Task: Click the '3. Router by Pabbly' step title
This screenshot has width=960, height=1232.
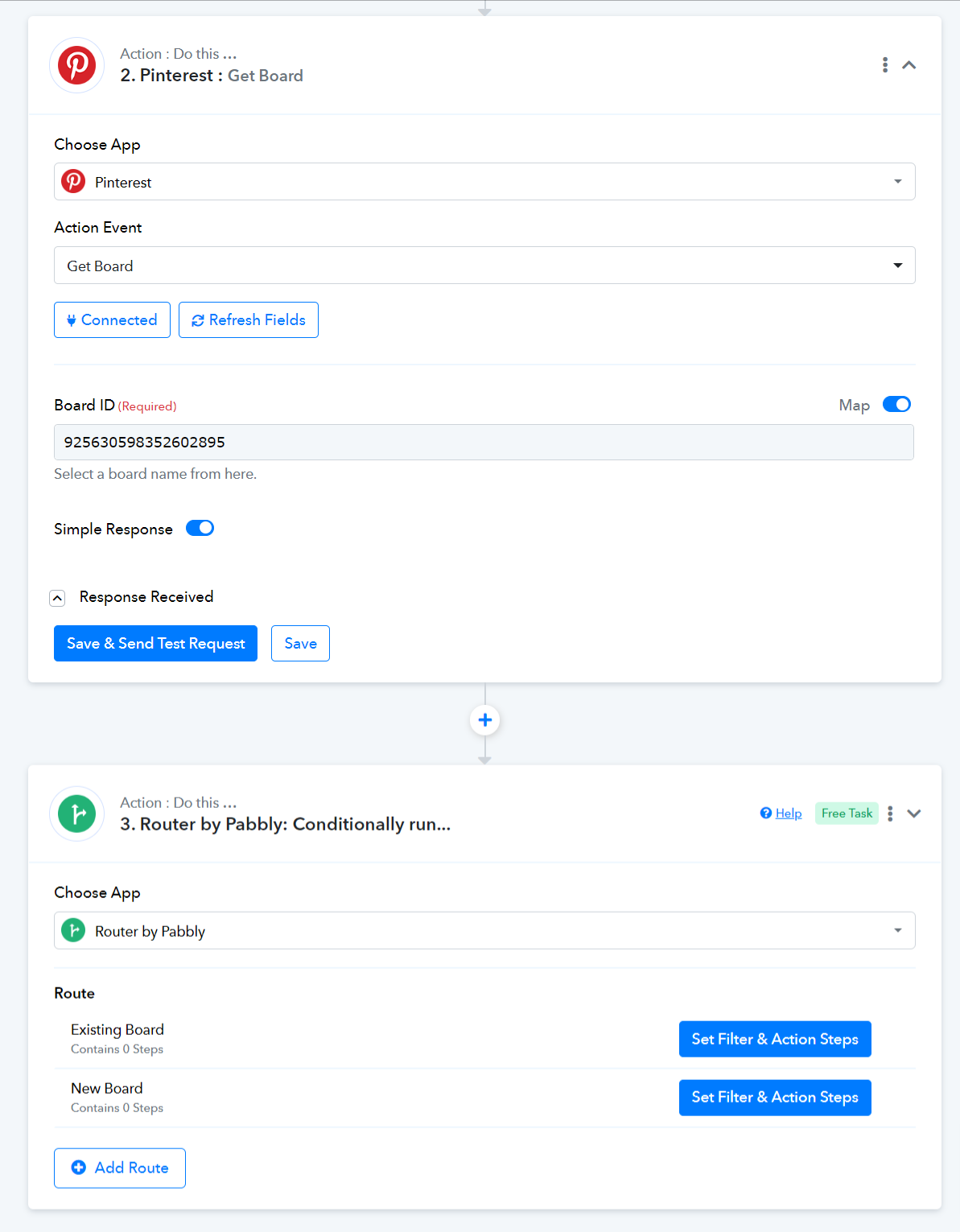Action: 285,825
